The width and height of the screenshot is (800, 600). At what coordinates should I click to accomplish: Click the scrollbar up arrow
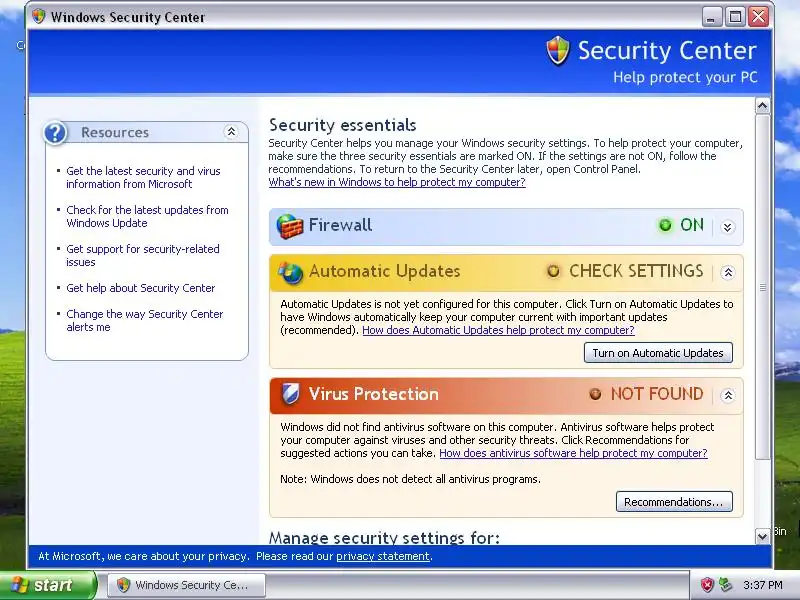pyautogui.click(x=763, y=106)
